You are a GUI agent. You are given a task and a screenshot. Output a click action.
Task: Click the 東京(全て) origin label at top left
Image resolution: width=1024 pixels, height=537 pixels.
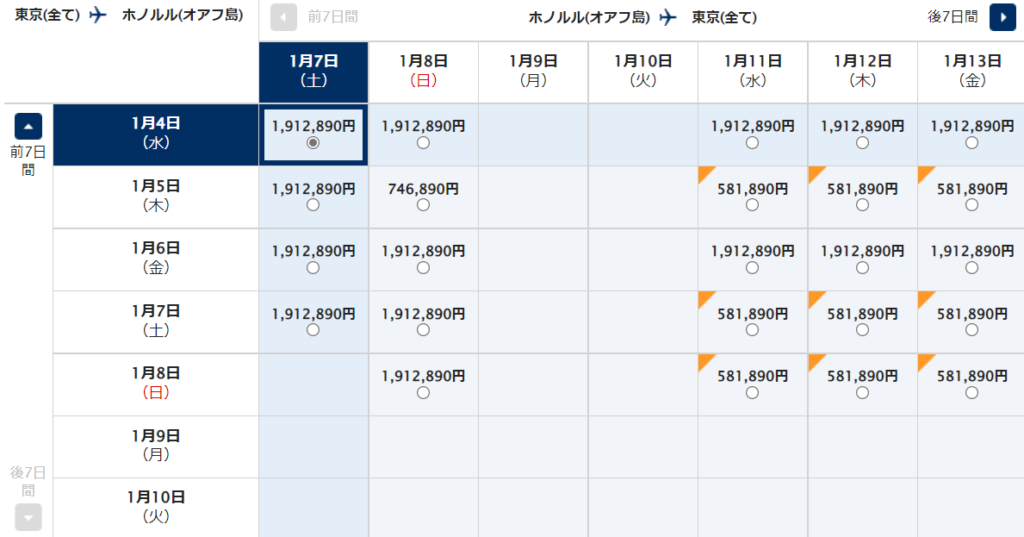[47, 14]
